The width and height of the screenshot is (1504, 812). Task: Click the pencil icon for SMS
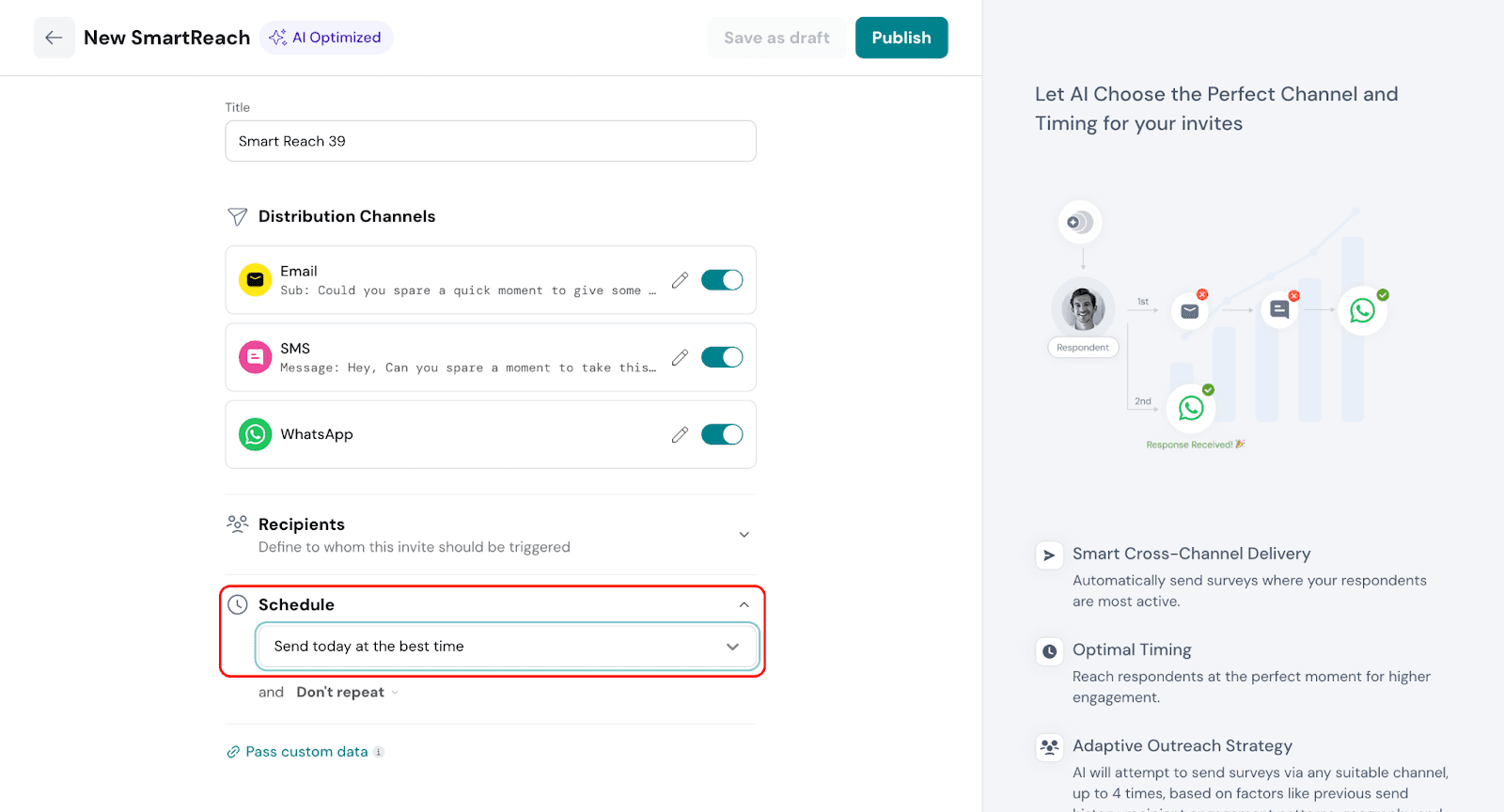(680, 357)
